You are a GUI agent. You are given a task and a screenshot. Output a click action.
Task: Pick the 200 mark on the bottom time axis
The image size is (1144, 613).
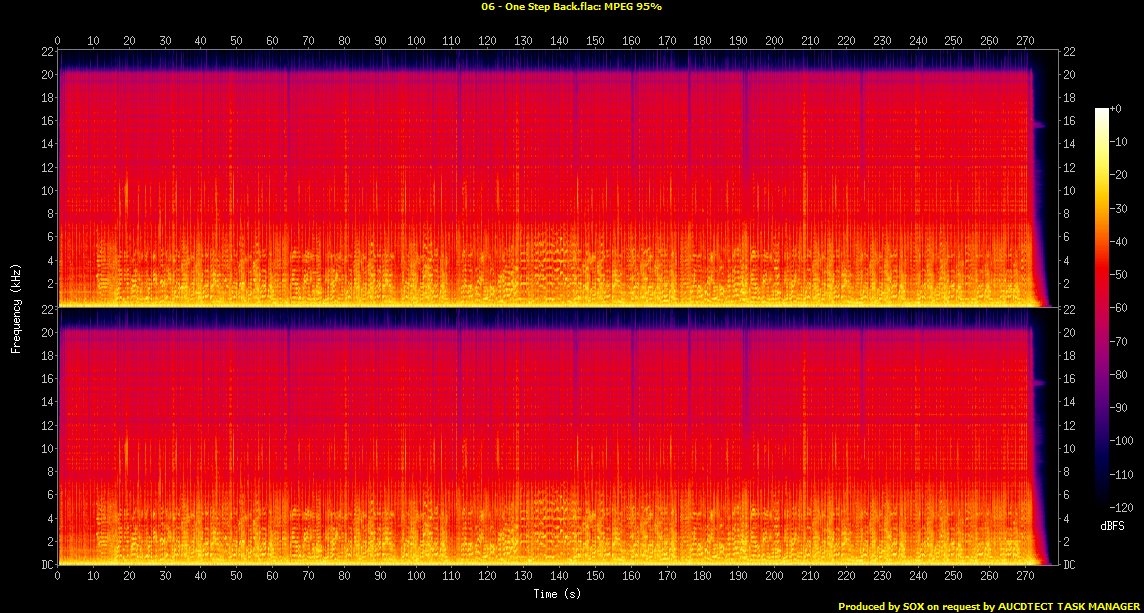point(774,577)
